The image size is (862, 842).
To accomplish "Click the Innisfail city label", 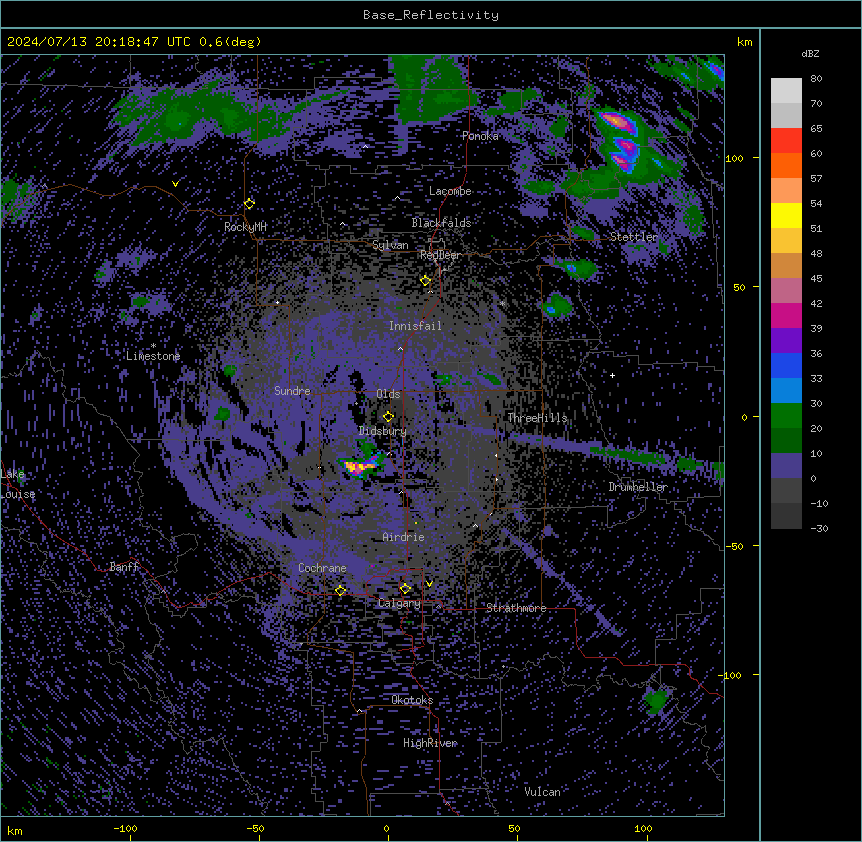I will 415,326.
